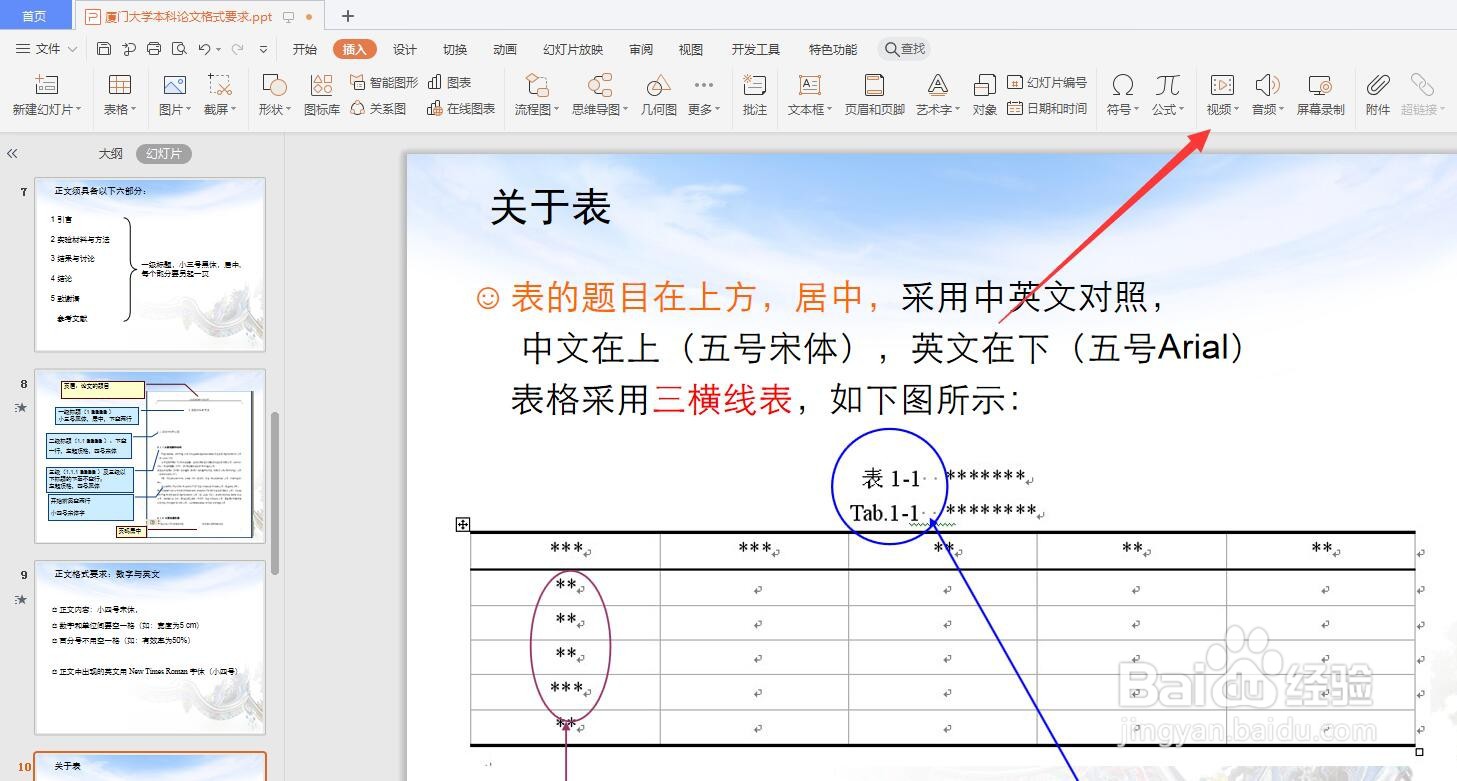Image resolution: width=1457 pixels, height=781 pixels.
Task: Switch to the 设计 ribbon tab
Action: (405, 49)
